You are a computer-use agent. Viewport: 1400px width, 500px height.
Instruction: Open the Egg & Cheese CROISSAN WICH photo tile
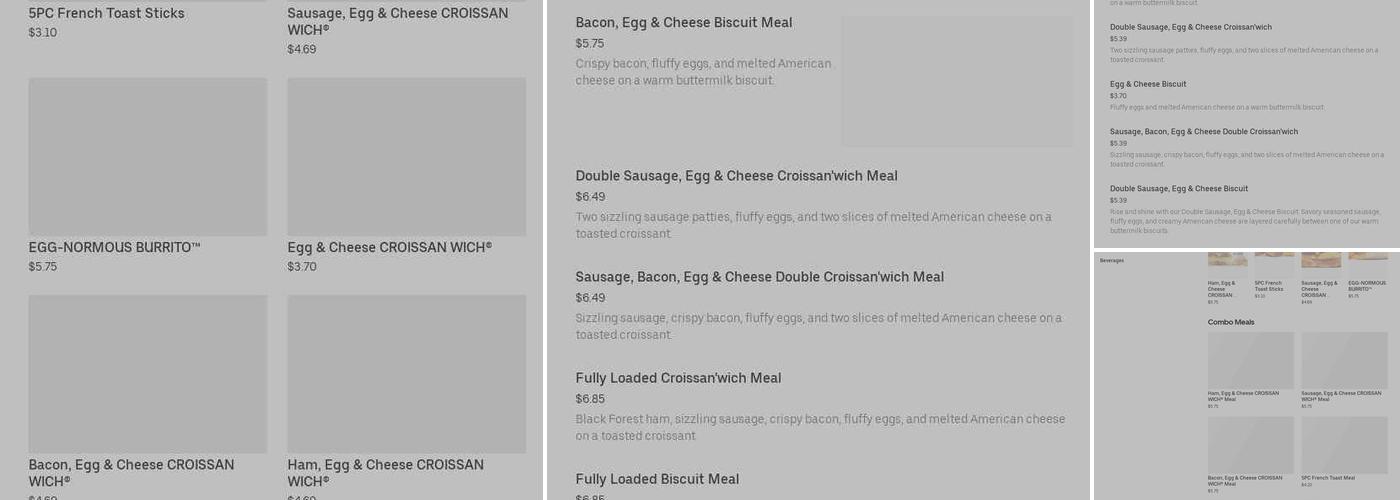(406, 157)
